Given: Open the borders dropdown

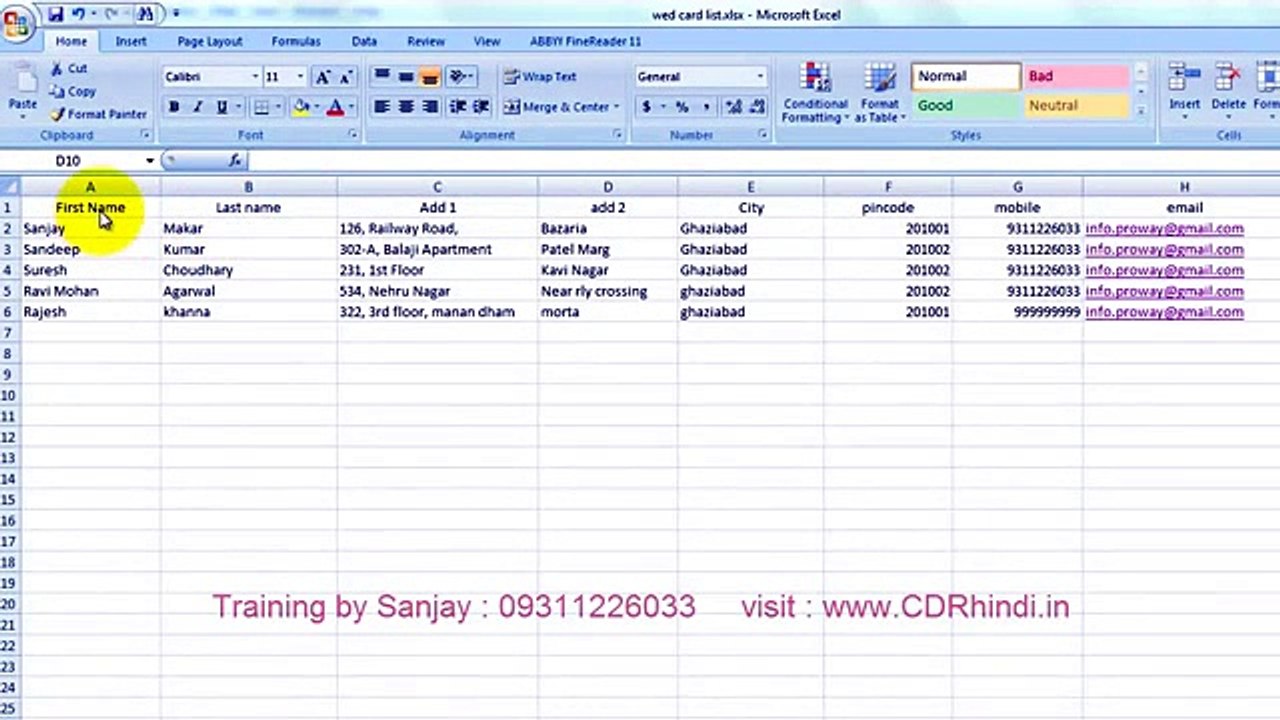Looking at the screenshot, I should (277, 107).
